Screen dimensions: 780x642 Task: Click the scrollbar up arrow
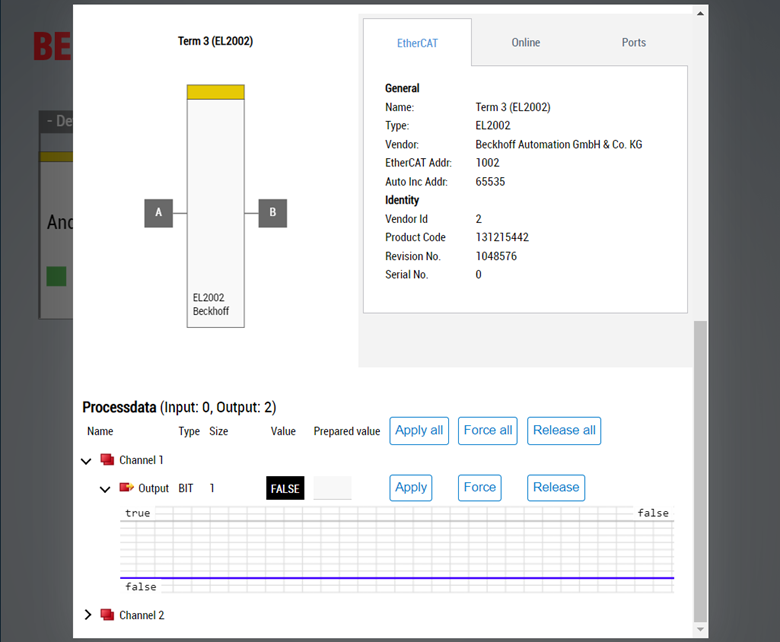pyautogui.click(x=700, y=13)
